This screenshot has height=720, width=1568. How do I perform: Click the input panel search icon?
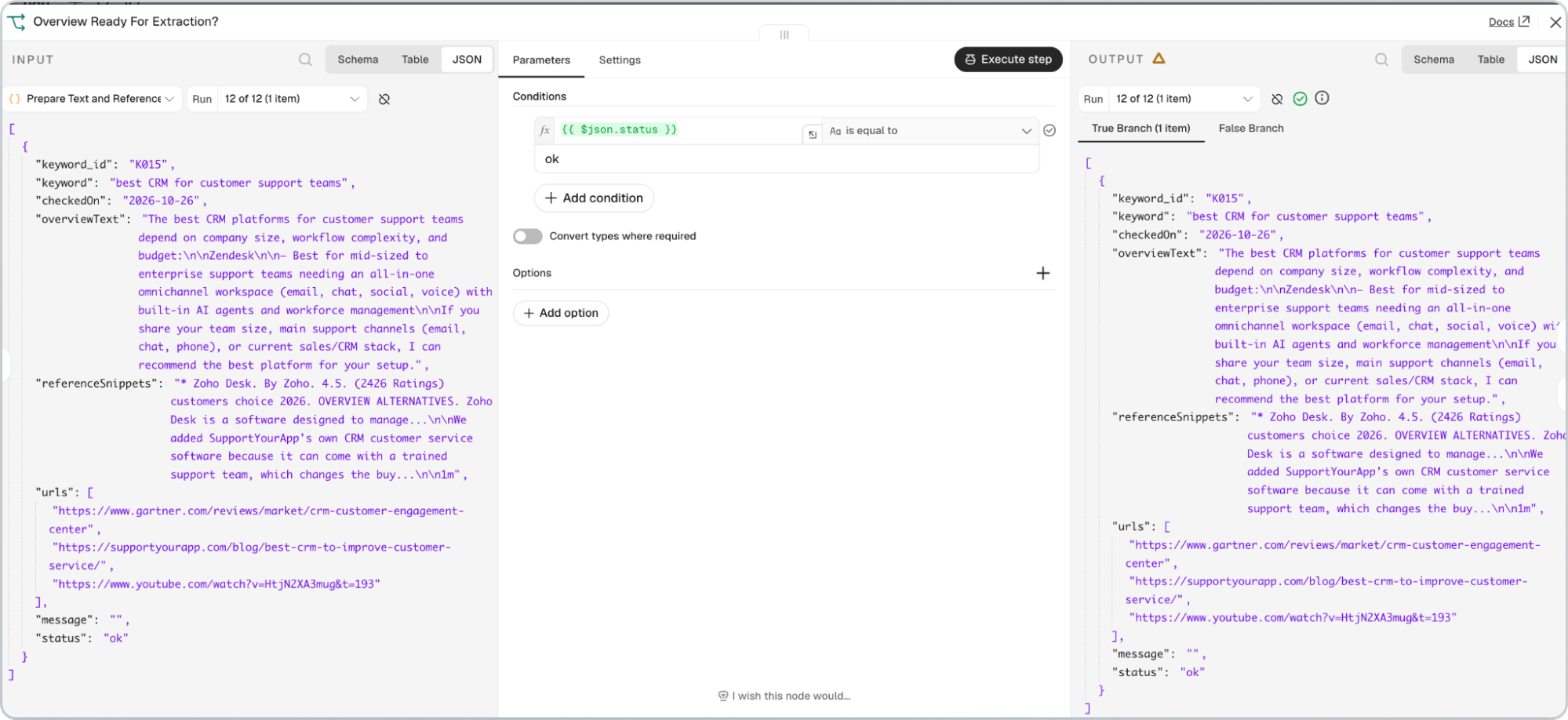coord(305,60)
